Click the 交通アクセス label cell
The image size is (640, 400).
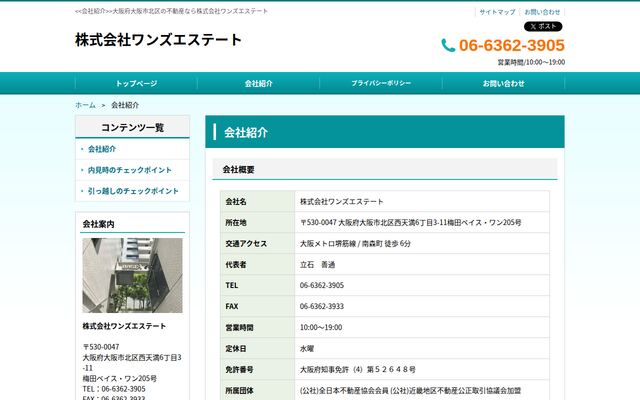[258, 243]
